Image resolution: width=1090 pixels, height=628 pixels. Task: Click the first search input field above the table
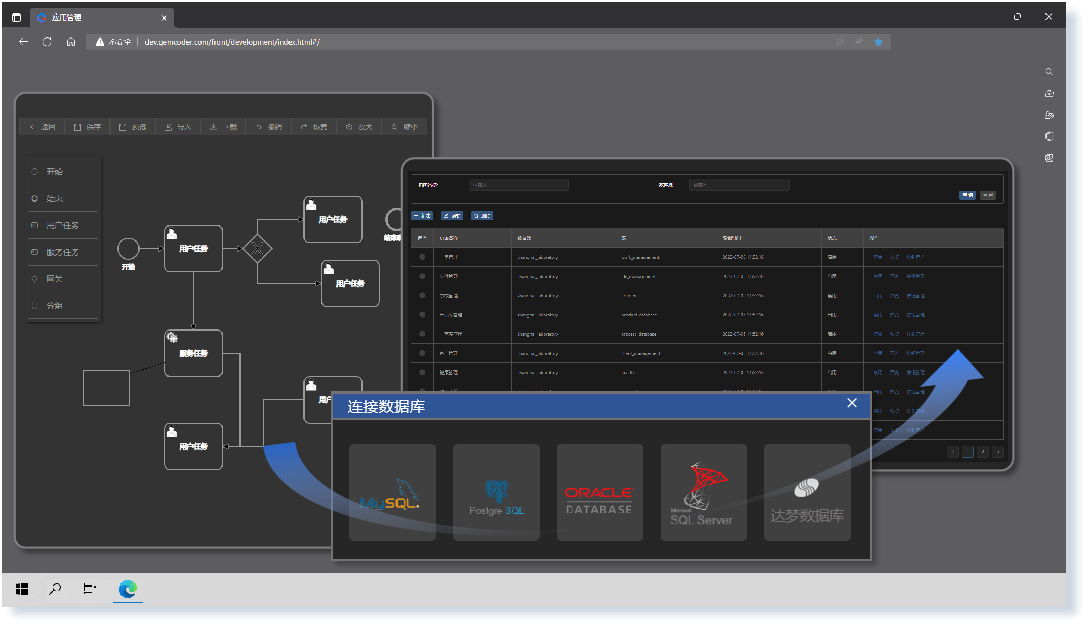tap(518, 185)
